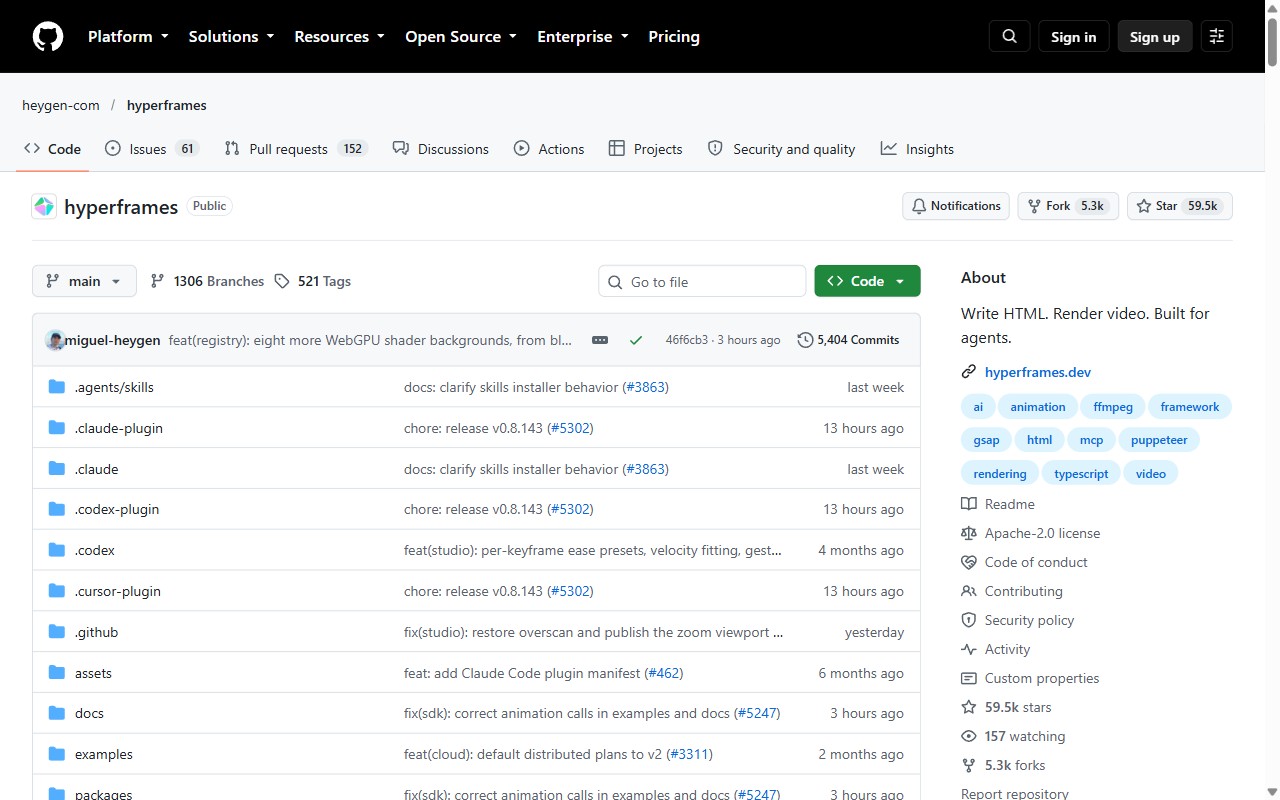The height and width of the screenshot is (800, 1280).
Task: Open the Insights tab
Action: [917, 149]
